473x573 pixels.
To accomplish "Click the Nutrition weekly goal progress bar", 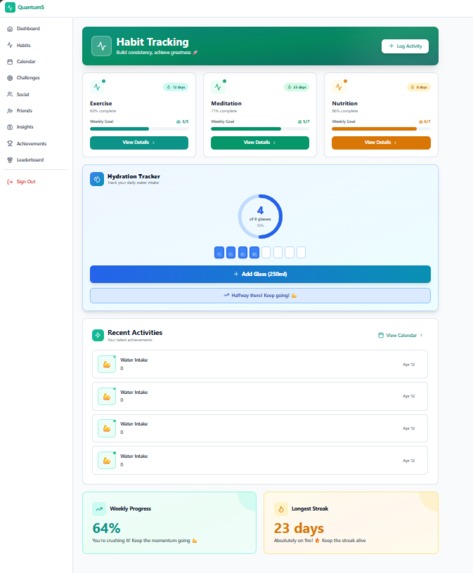I will [381, 129].
